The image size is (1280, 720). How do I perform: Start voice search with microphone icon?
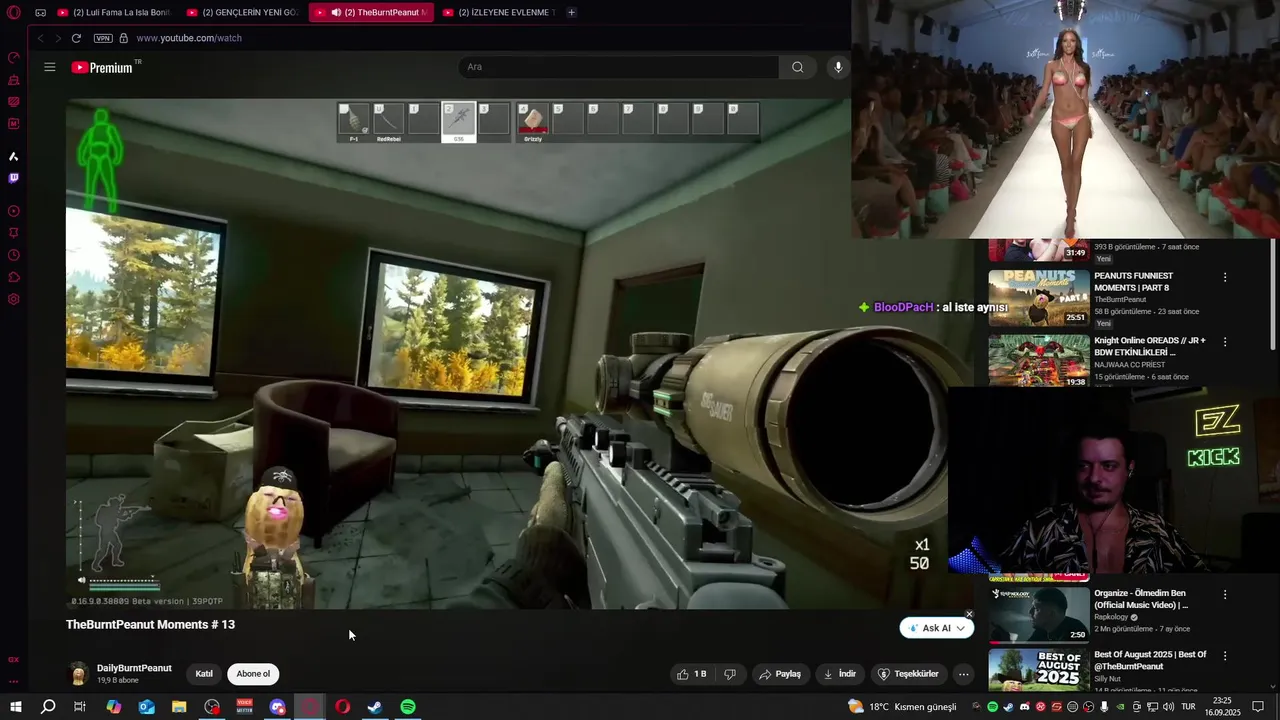coord(838,67)
